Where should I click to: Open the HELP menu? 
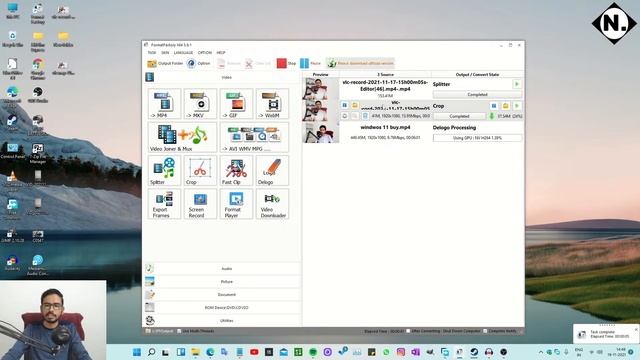221,53
